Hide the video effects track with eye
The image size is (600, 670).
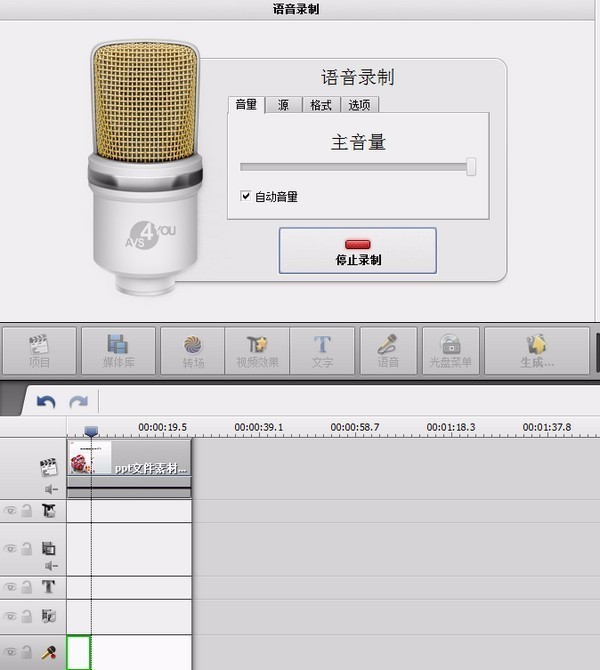[10, 511]
